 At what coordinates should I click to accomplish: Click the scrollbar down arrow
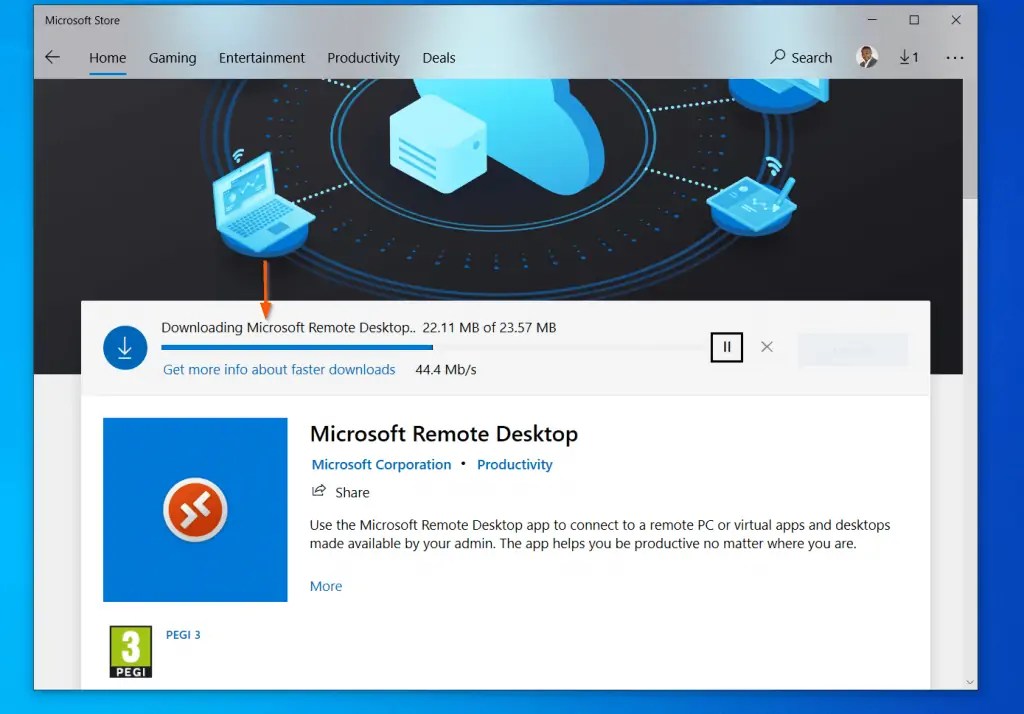(970, 682)
